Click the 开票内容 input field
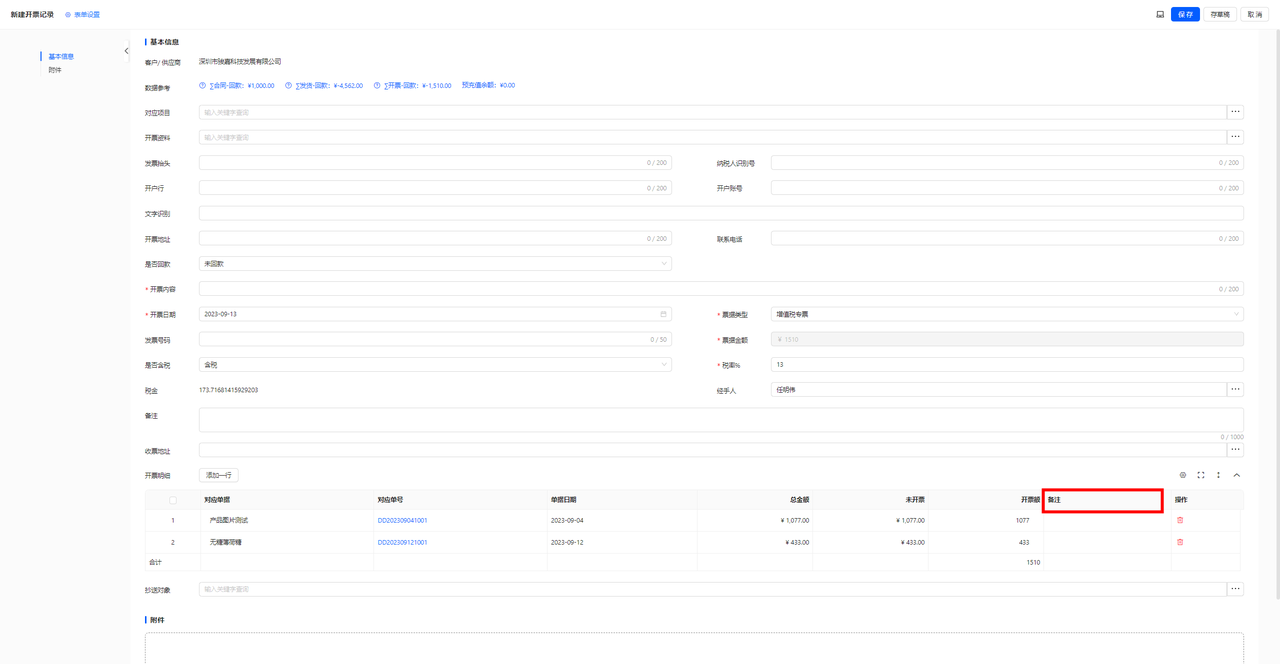Image resolution: width=1280 pixels, height=664 pixels. (x=721, y=289)
